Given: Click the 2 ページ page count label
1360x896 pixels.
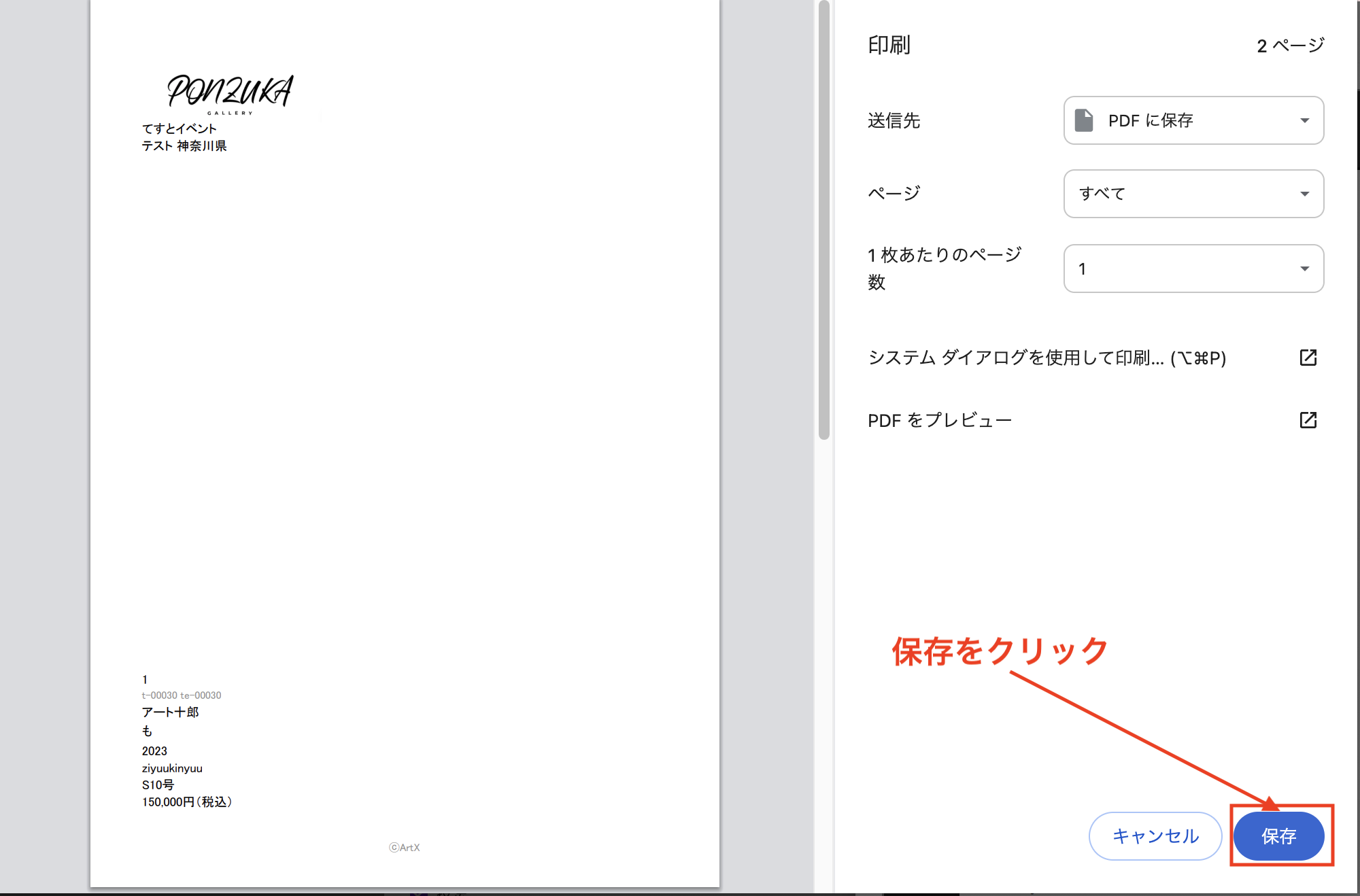Looking at the screenshot, I should [x=1290, y=46].
